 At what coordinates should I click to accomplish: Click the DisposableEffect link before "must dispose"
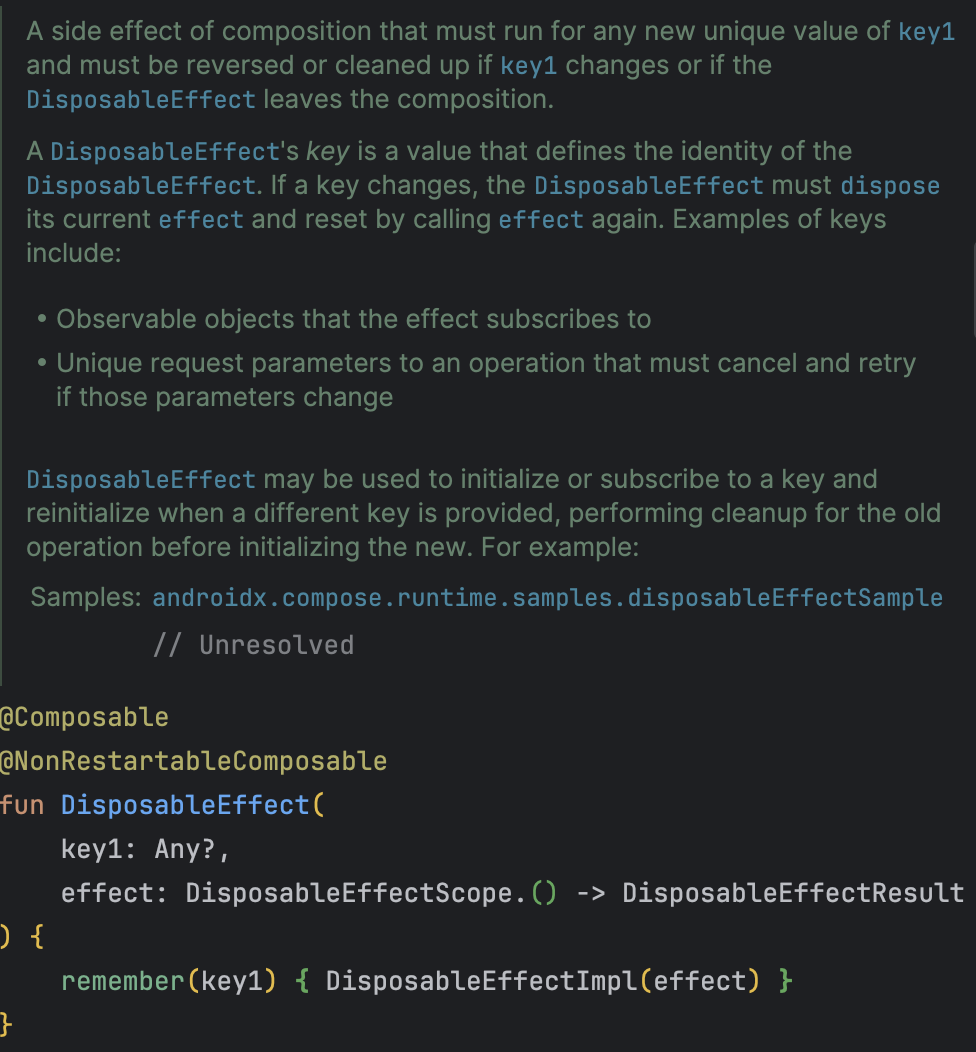coord(649,186)
